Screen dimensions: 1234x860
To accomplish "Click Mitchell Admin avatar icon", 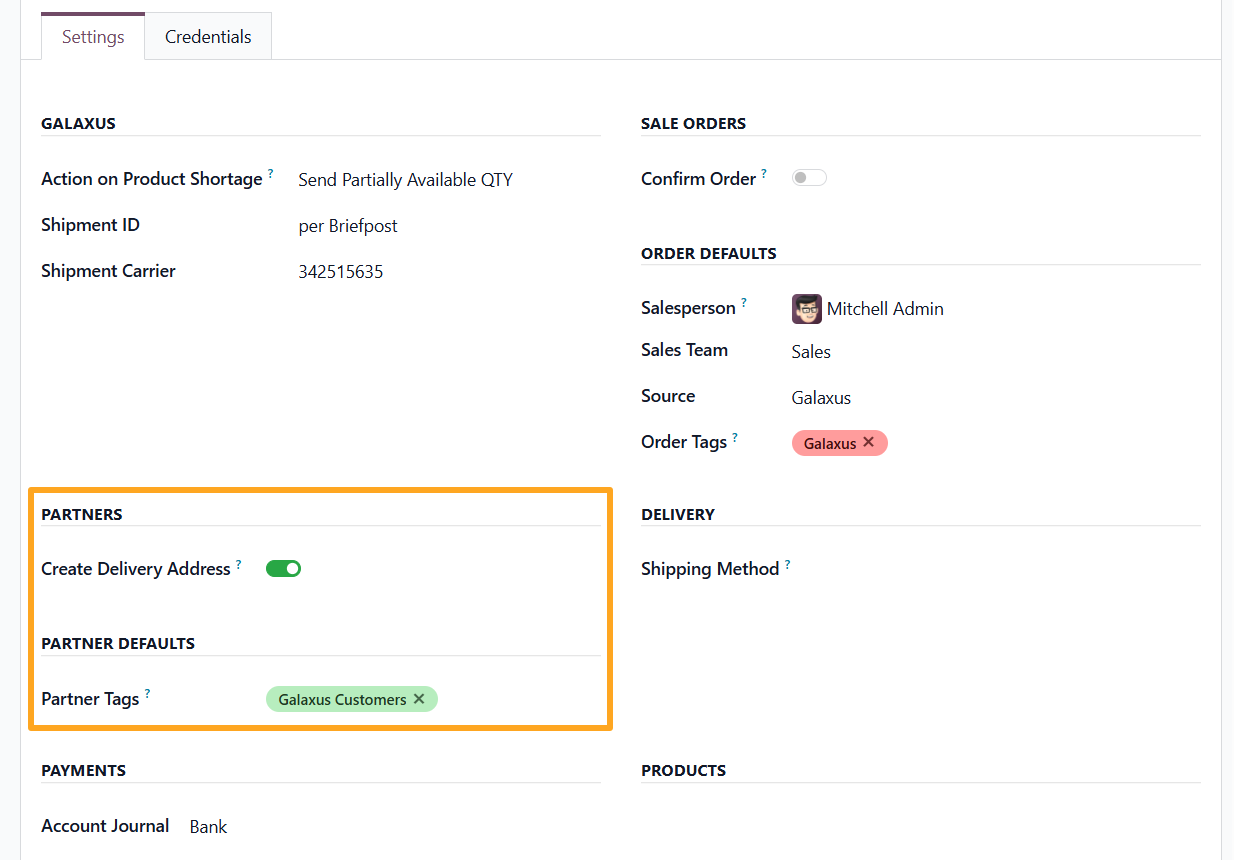I will point(806,309).
